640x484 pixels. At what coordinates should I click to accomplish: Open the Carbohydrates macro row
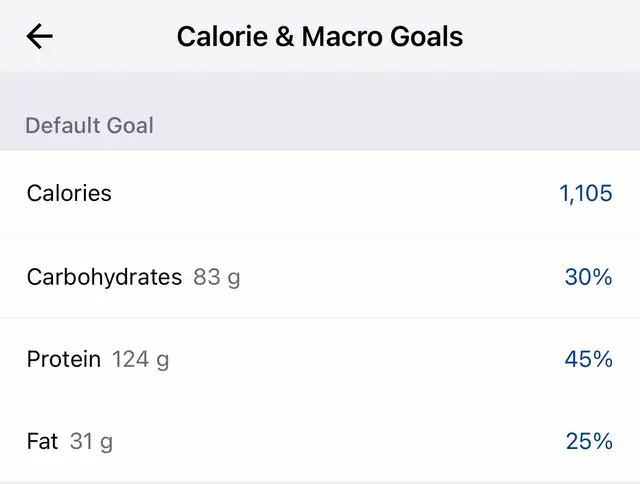click(400, 277)
